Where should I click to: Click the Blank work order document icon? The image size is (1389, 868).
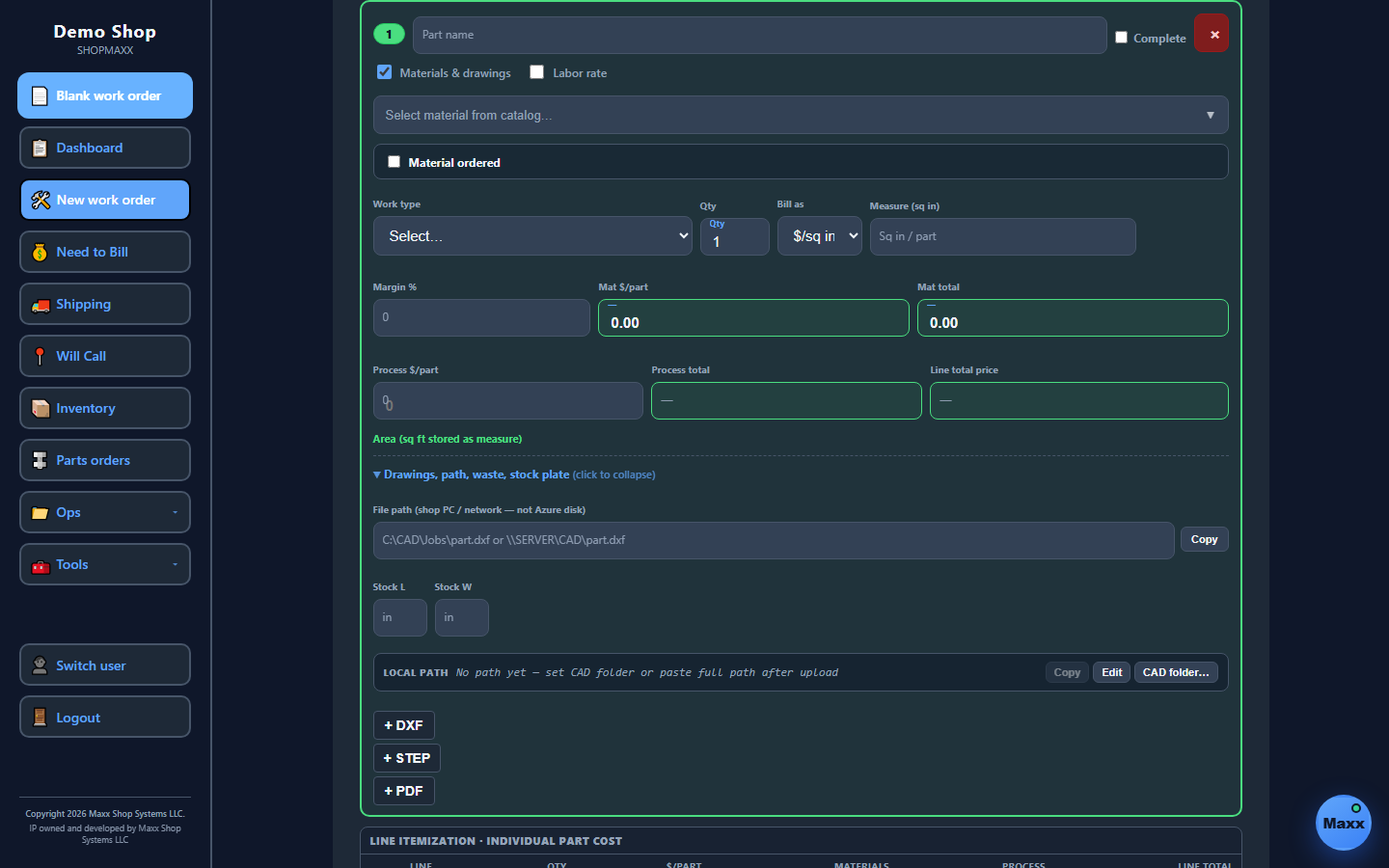click(x=40, y=95)
